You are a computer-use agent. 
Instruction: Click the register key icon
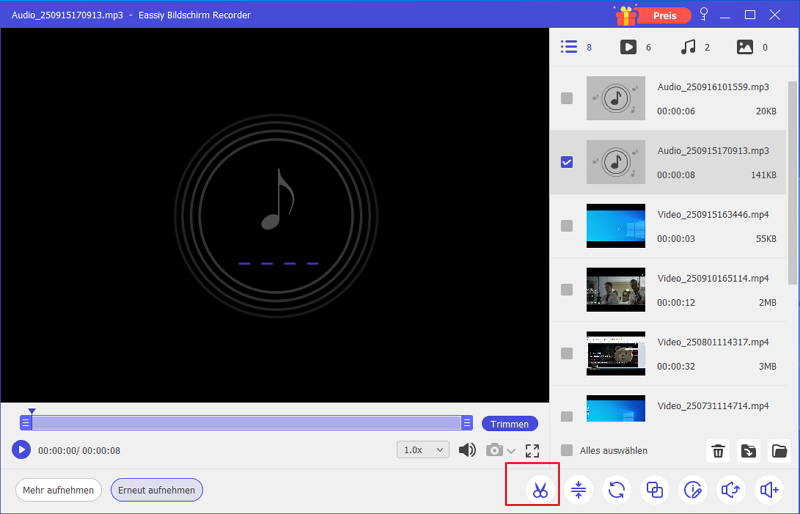[x=704, y=15]
